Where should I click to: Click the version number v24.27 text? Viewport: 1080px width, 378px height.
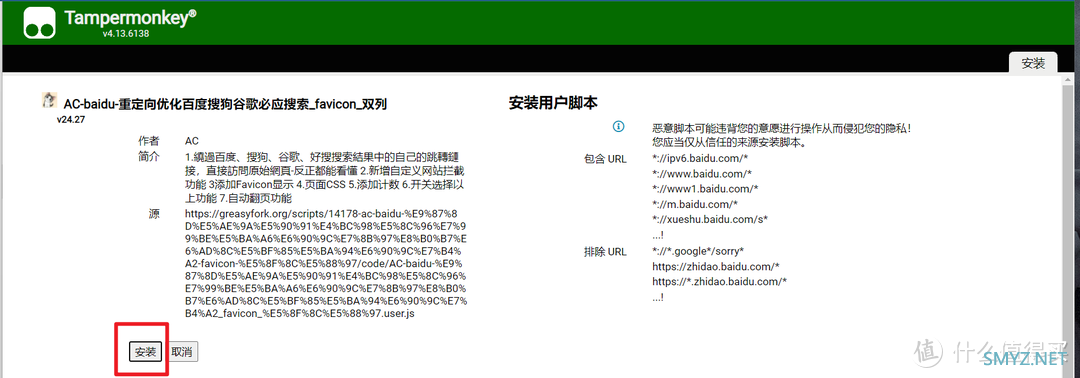pos(71,120)
